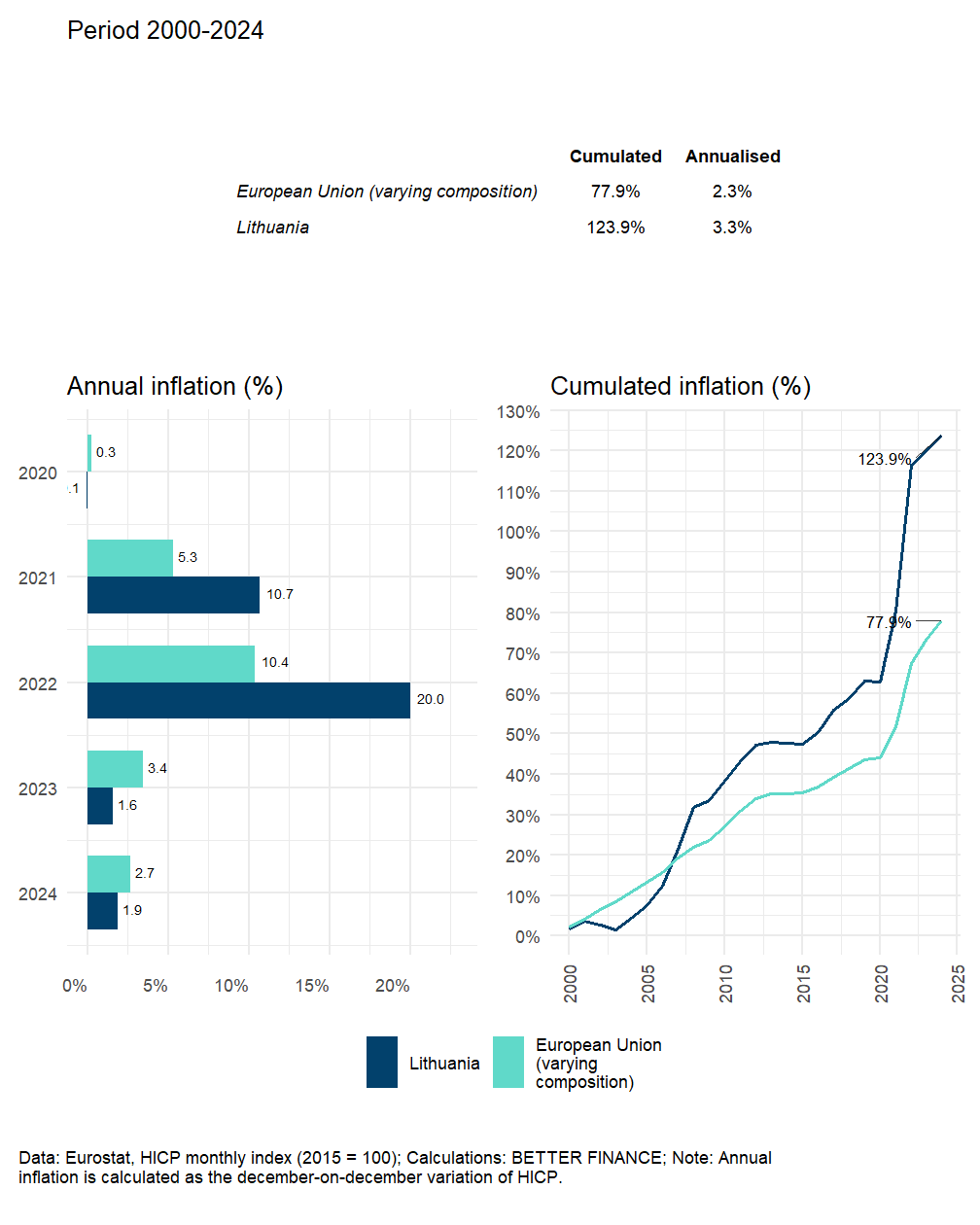Viewport: 980px width, 1225px height.
Task: Select the European Union (varying composition) table row label
Action: click(x=387, y=192)
